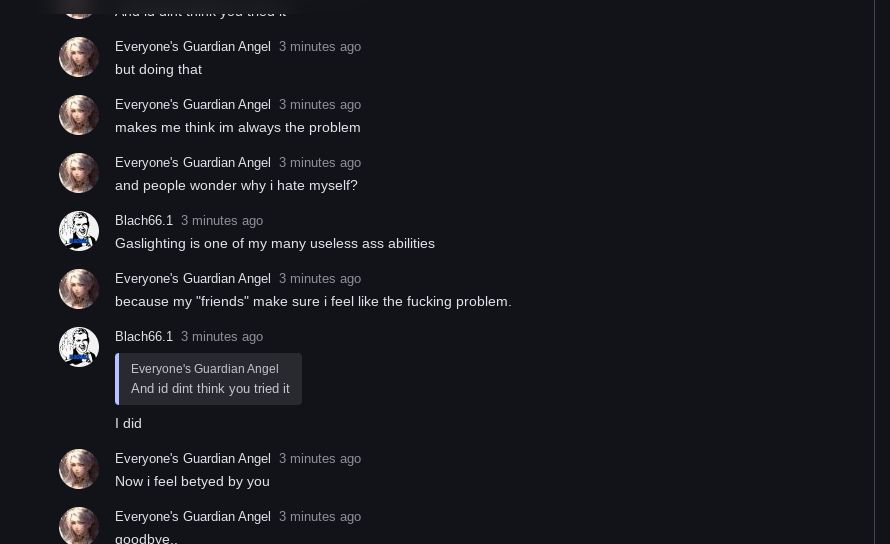Open username above "but doing that" message
The image size is (890, 544).
click(x=192, y=47)
